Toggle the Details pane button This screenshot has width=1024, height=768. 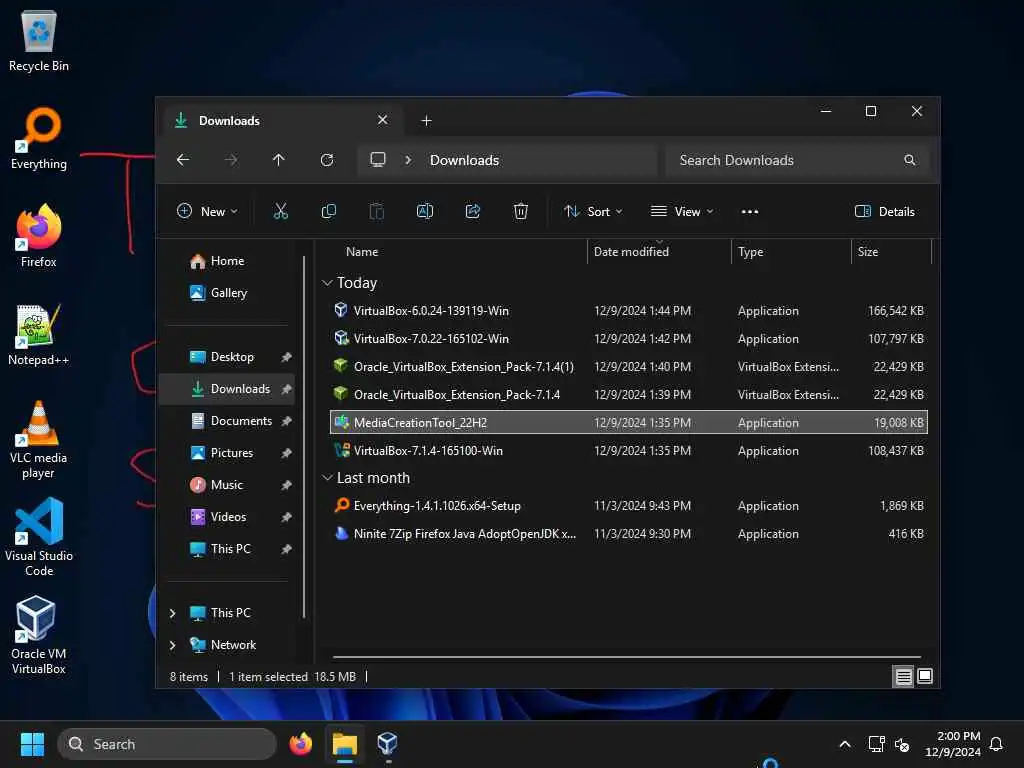click(x=885, y=212)
